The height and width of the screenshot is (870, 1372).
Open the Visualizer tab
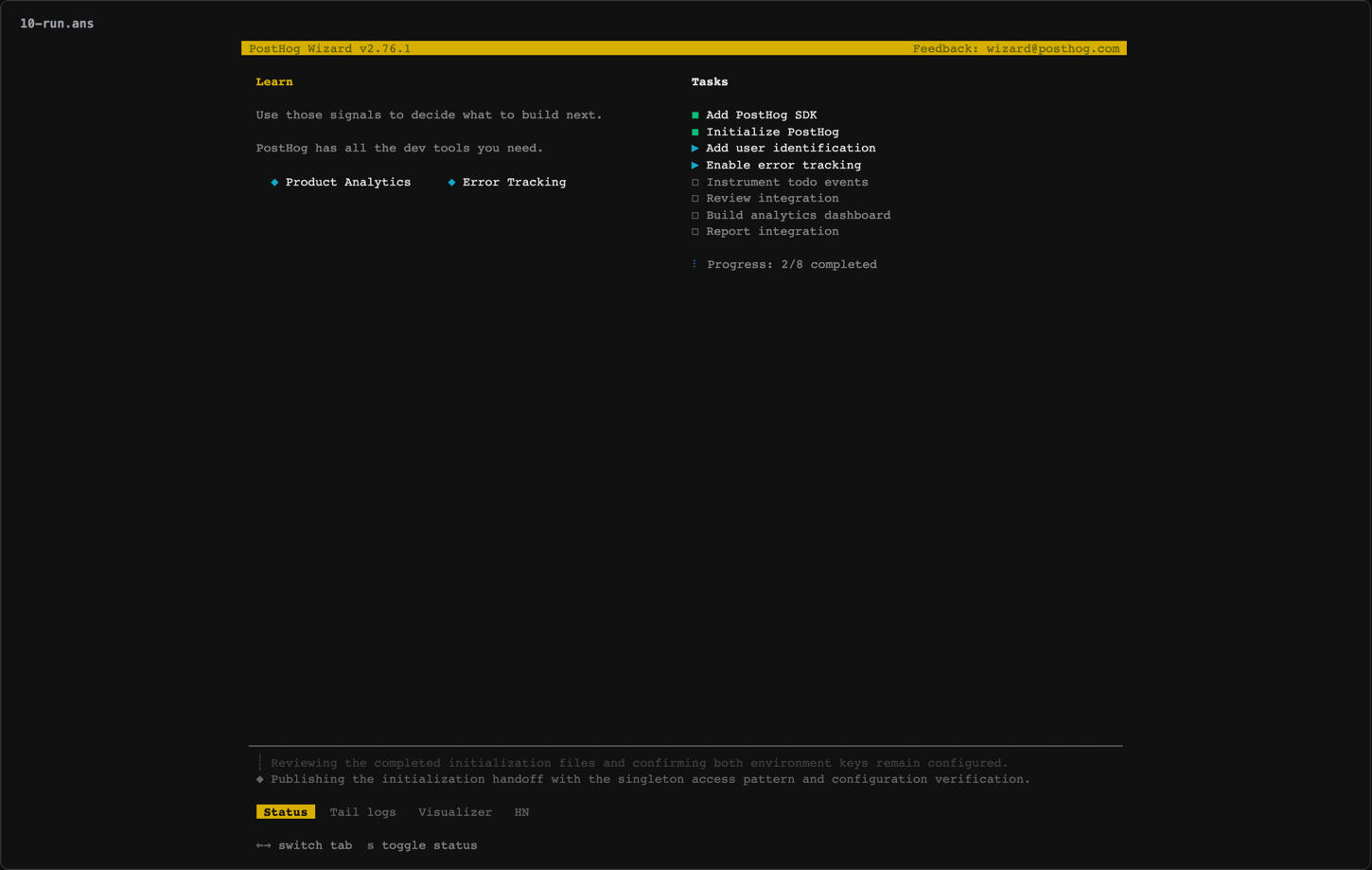(x=455, y=812)
